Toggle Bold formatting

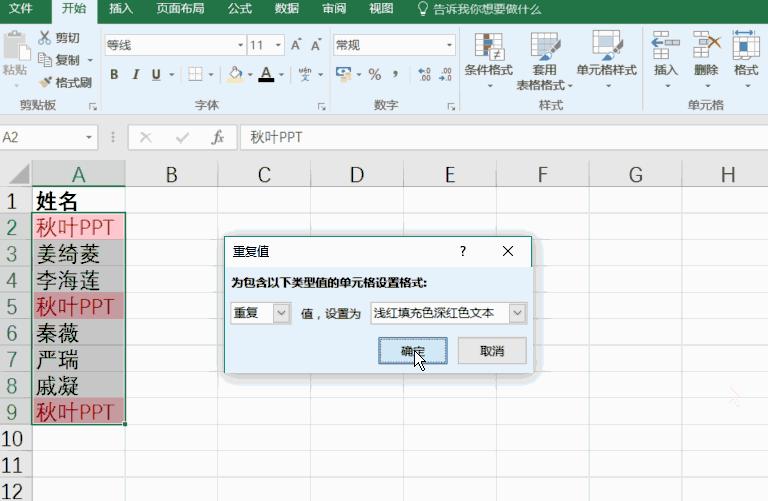click(x=114, y=74)
